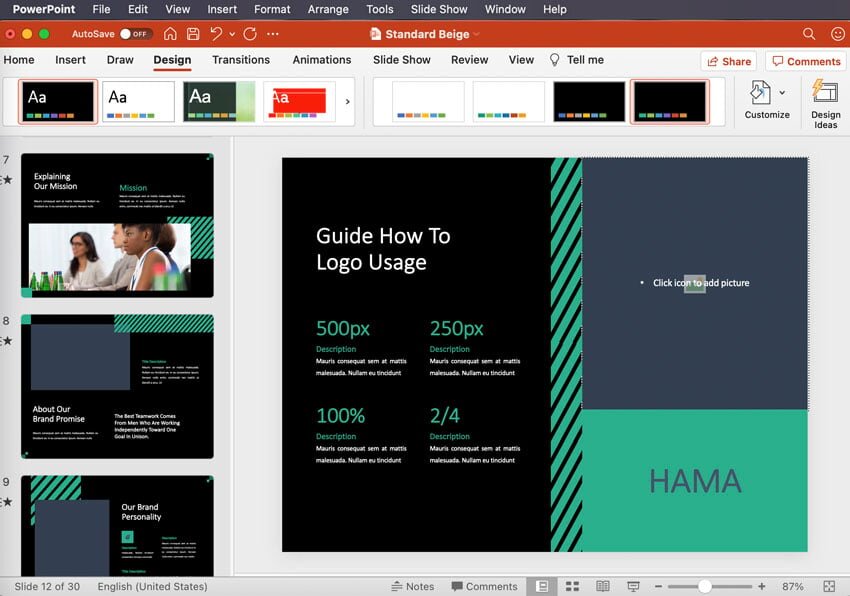Expand the themes gallery arrow
The height and width of the screenshot is (596, 850).
tap(348, 101)
